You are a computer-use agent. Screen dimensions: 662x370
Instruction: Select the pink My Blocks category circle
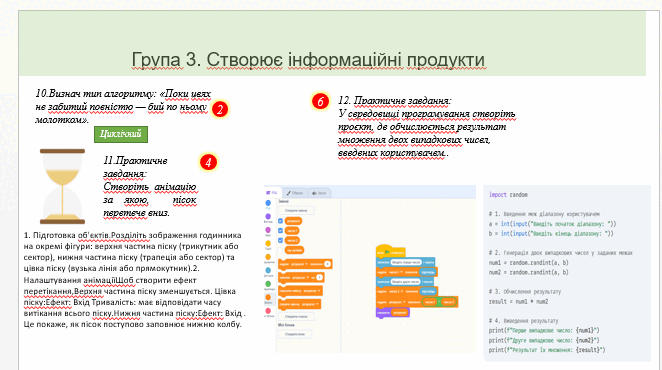coord(268,310)
